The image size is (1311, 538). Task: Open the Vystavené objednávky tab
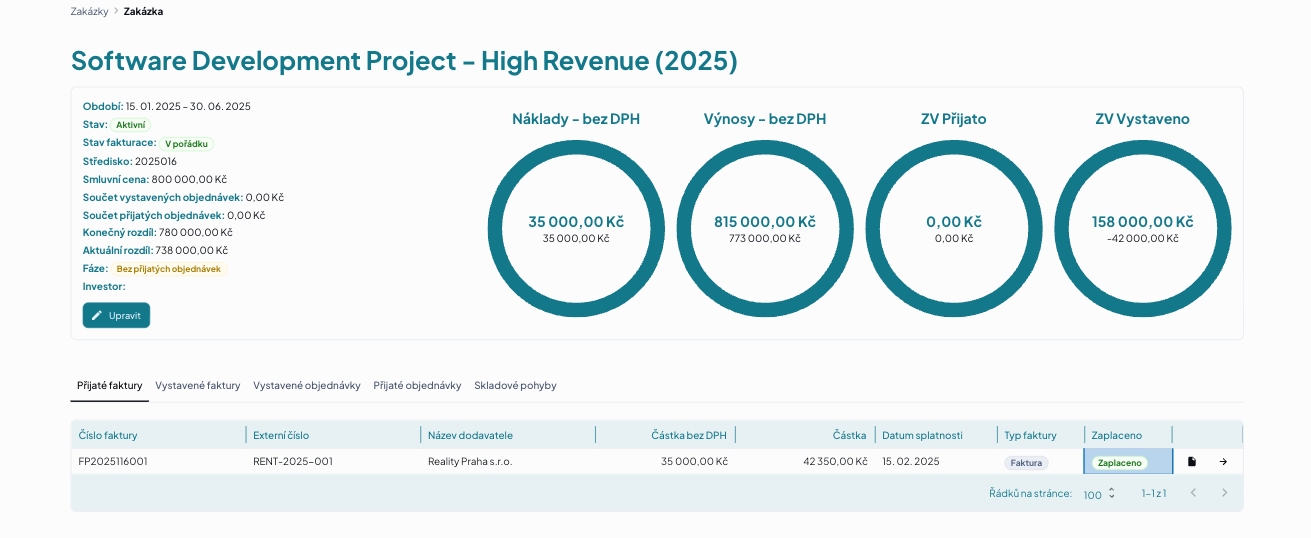(307, 385)
